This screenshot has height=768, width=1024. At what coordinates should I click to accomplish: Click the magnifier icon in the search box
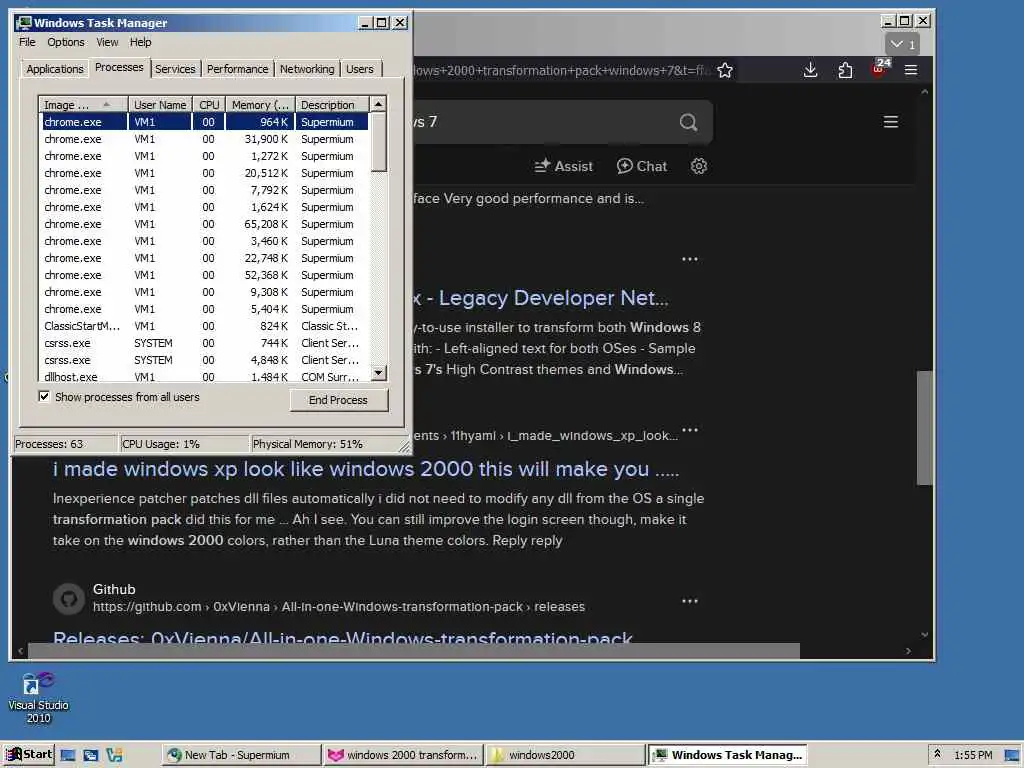[688, 122]
